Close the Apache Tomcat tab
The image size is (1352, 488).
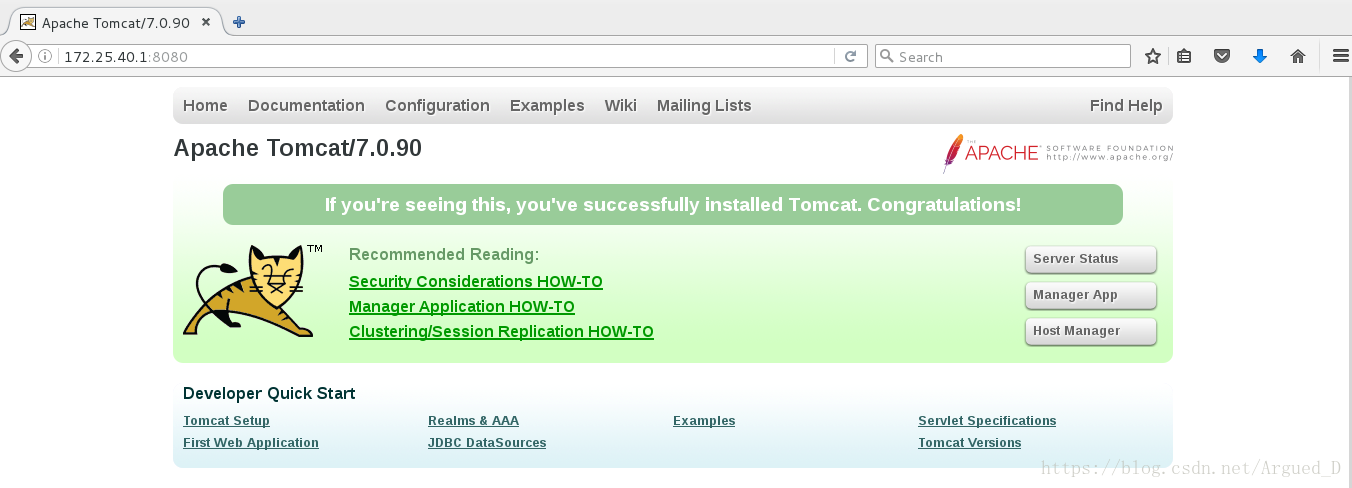[207, 22]
